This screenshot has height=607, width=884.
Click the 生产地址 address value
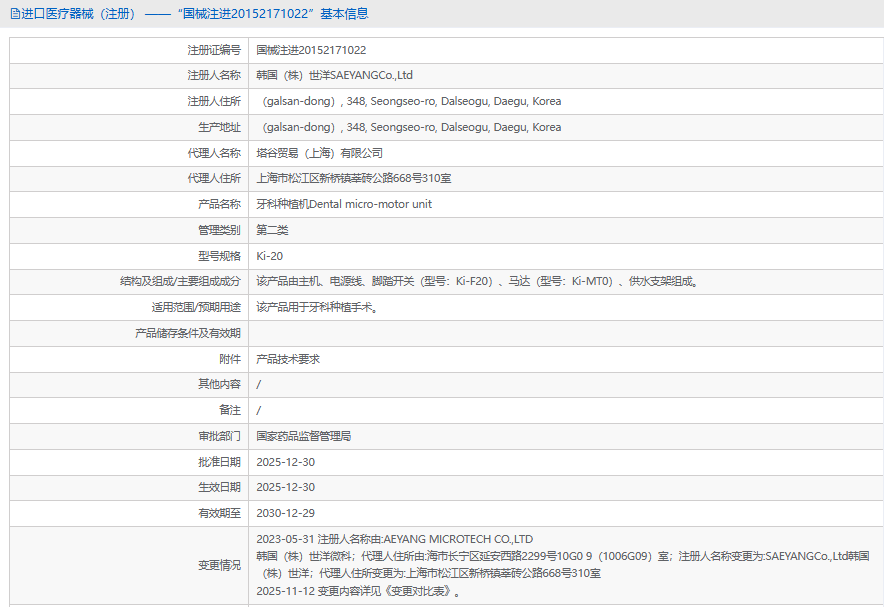[x=409, y=127]
